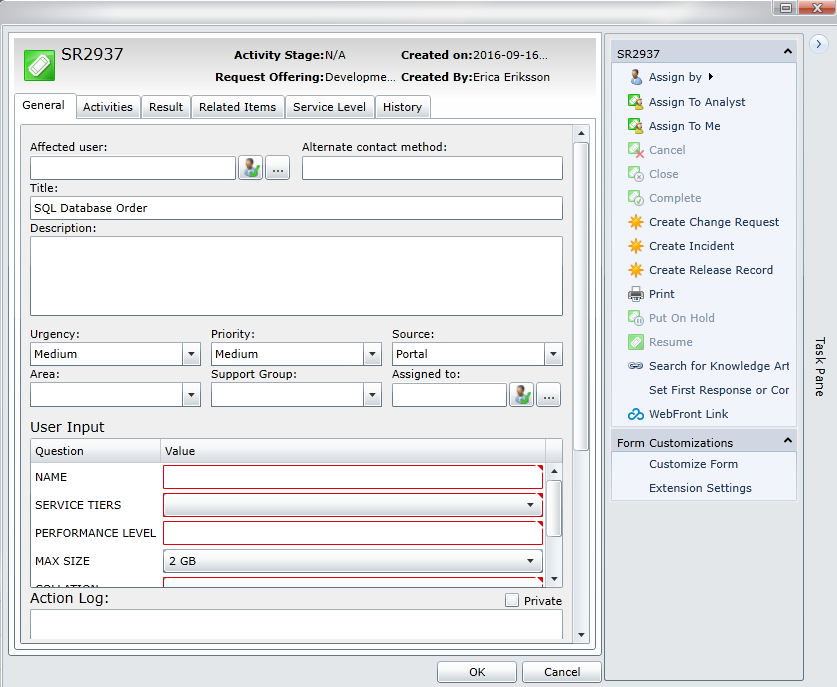Click the WebFront Link cloud icon
837x687 pixels.
636,414
